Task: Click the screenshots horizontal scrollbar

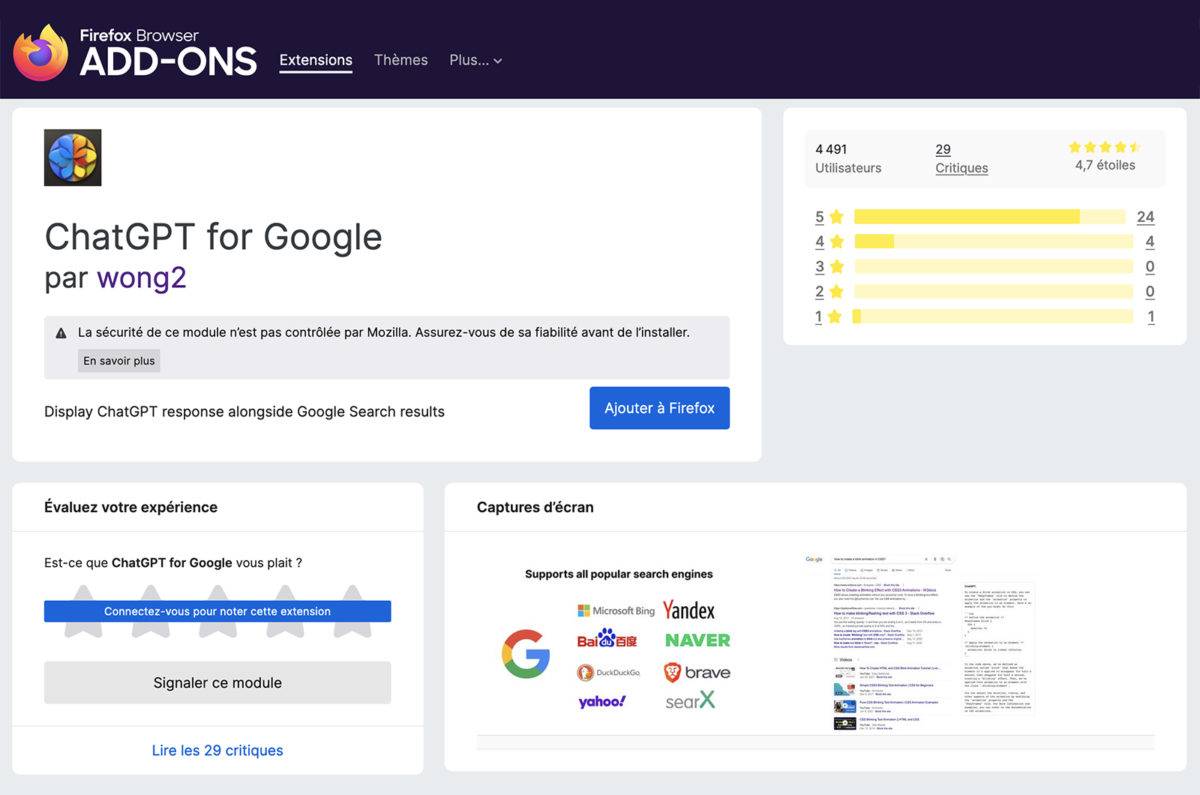Action: coord(815,743)
